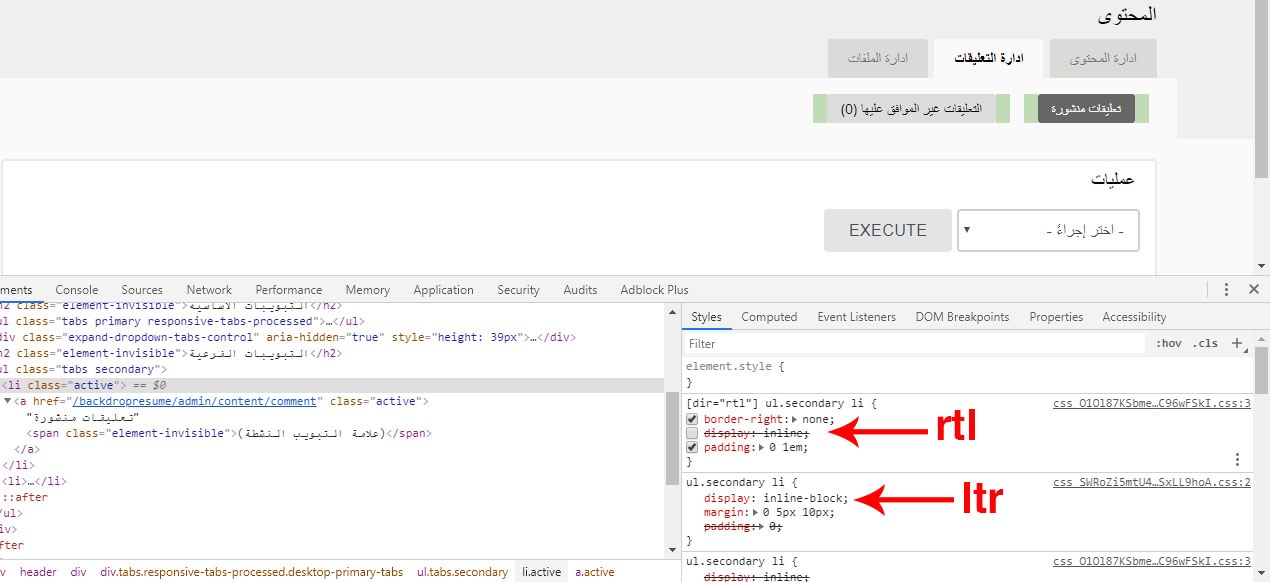This screenshot has width=1270, height=582.
Task: Open the اختر إجراء action dropdown
Action: pyautogui.click(x=1048, y=230)
